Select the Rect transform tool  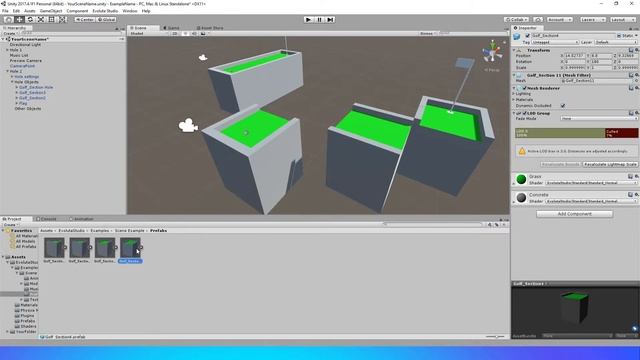52,20
